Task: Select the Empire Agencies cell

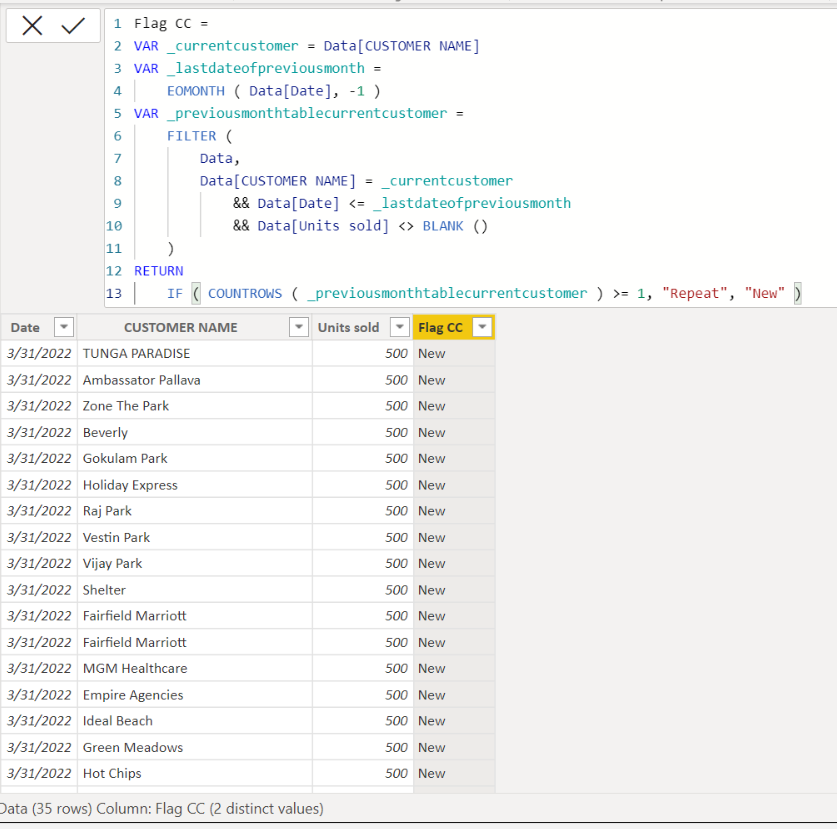Action: click(195, 694)
